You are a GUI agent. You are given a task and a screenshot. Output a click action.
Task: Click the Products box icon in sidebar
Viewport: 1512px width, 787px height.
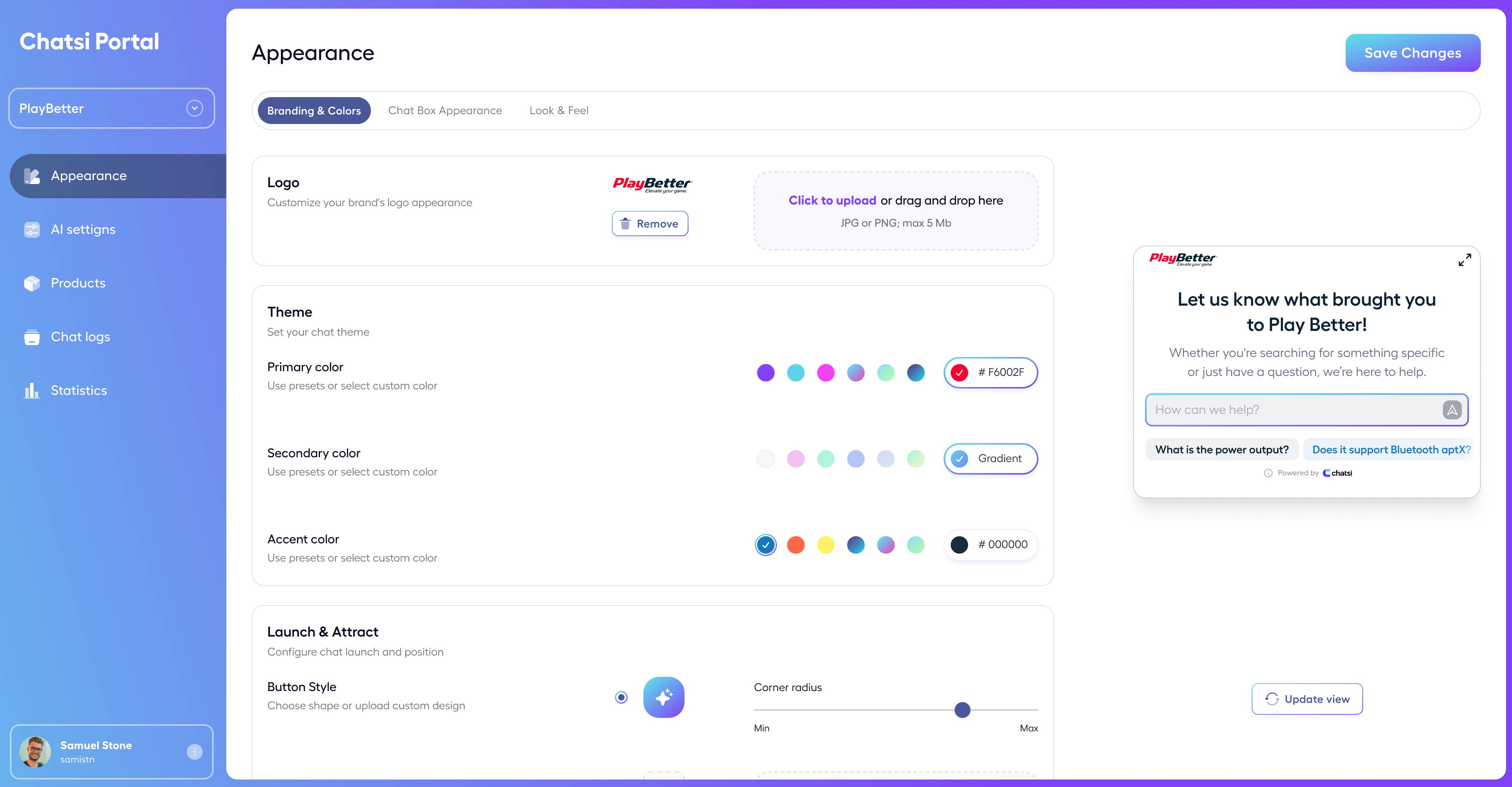pos(32,283)
